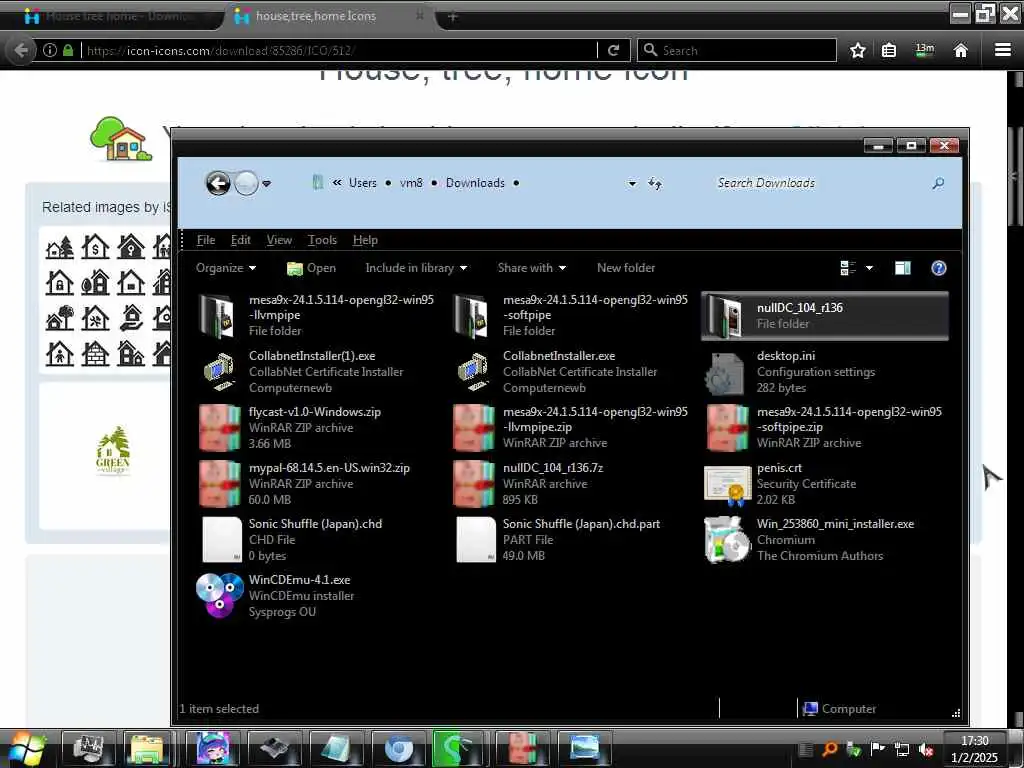This screenshot has height=768, width=1024.
Task: Click the Downloads breadcrumb segment
Action: (475, 184)
